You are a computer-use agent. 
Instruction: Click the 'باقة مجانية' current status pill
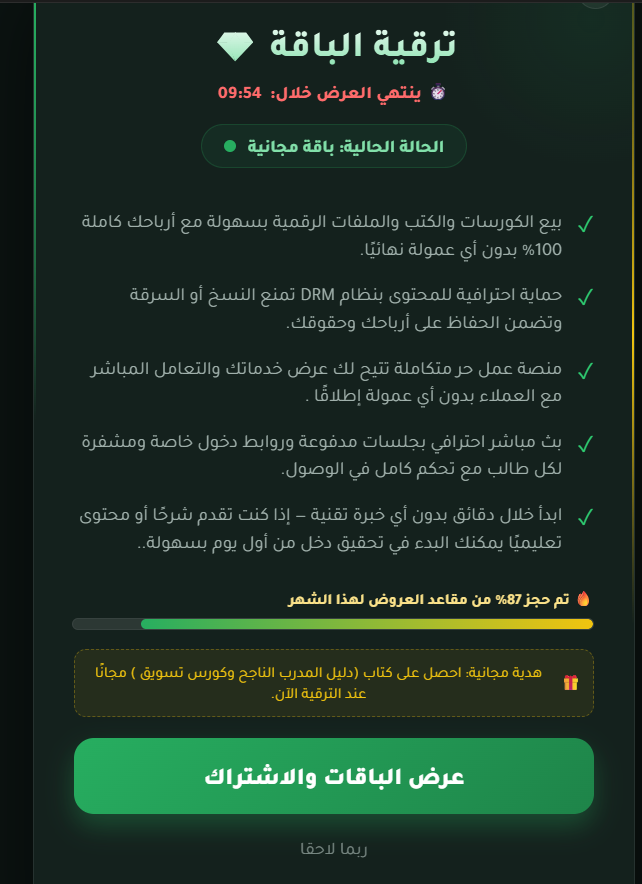click(333, 145)
